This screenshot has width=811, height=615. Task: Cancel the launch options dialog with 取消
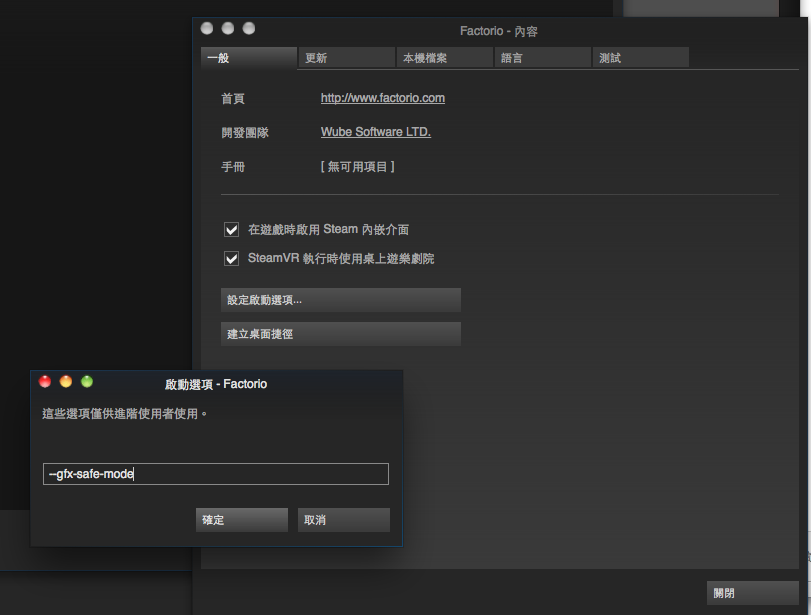343,520
